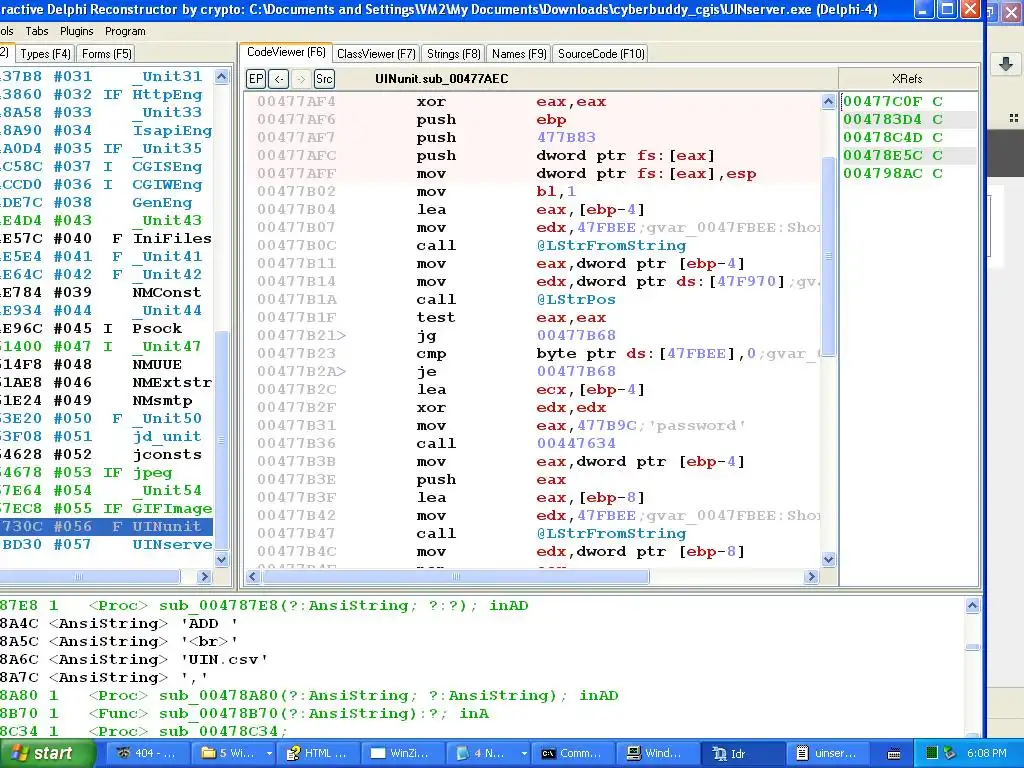Select the jconsts unit row
Image resolution: width=1024 pixels, height=768 pixels.
(x=106, y=455)
